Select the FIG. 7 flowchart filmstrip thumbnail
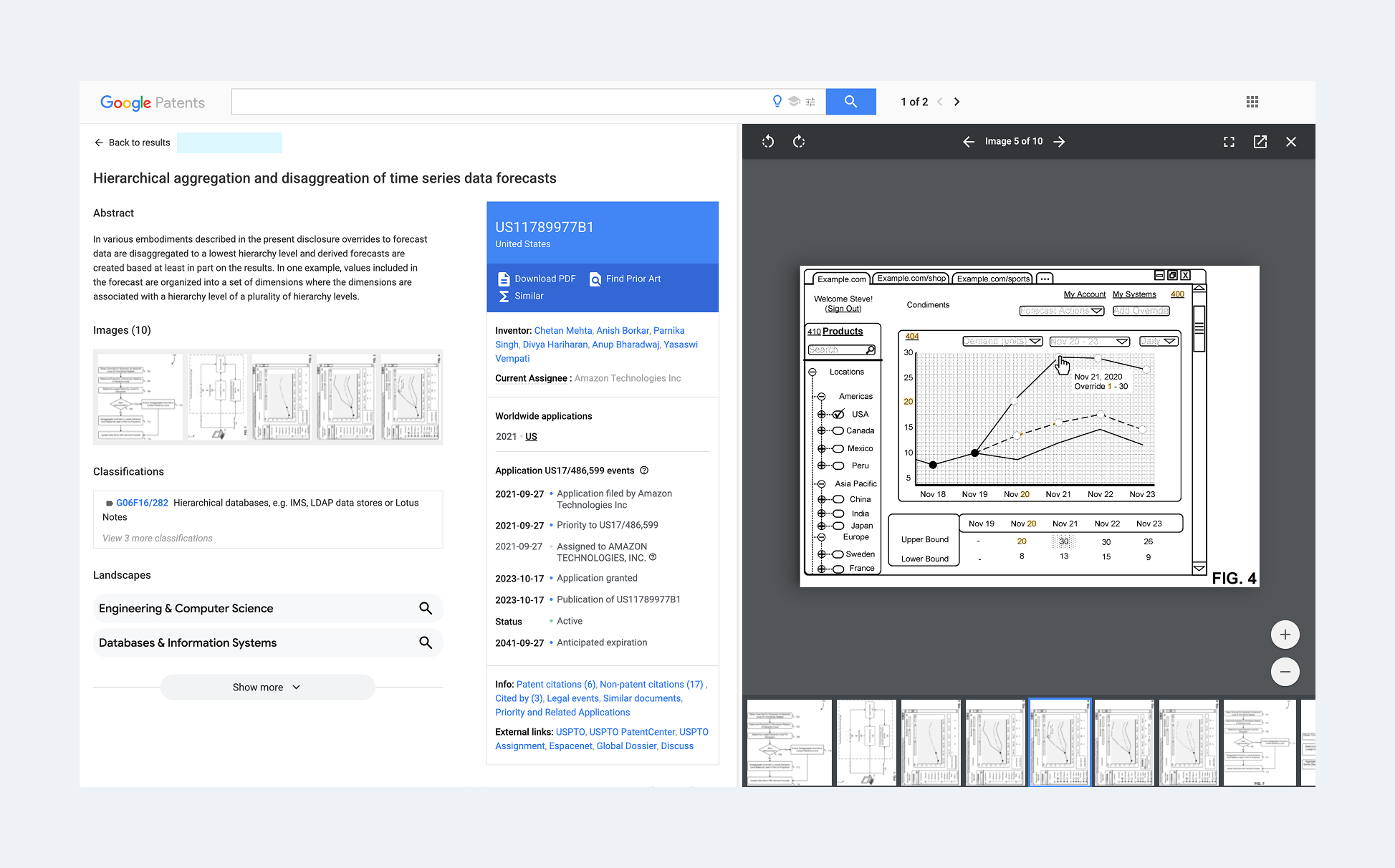Image resolution: width=1395 pixels, height=868 pixels. point(1260,743)
